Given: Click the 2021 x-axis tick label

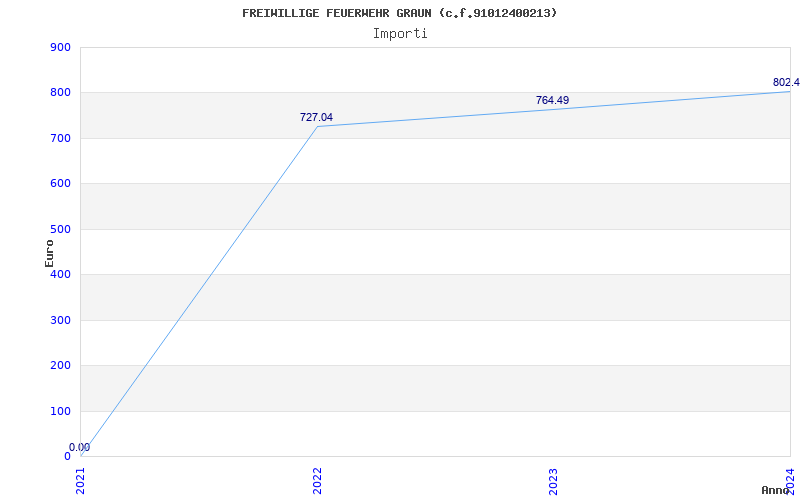Looking at the screenshot, I should pos(81,480).
